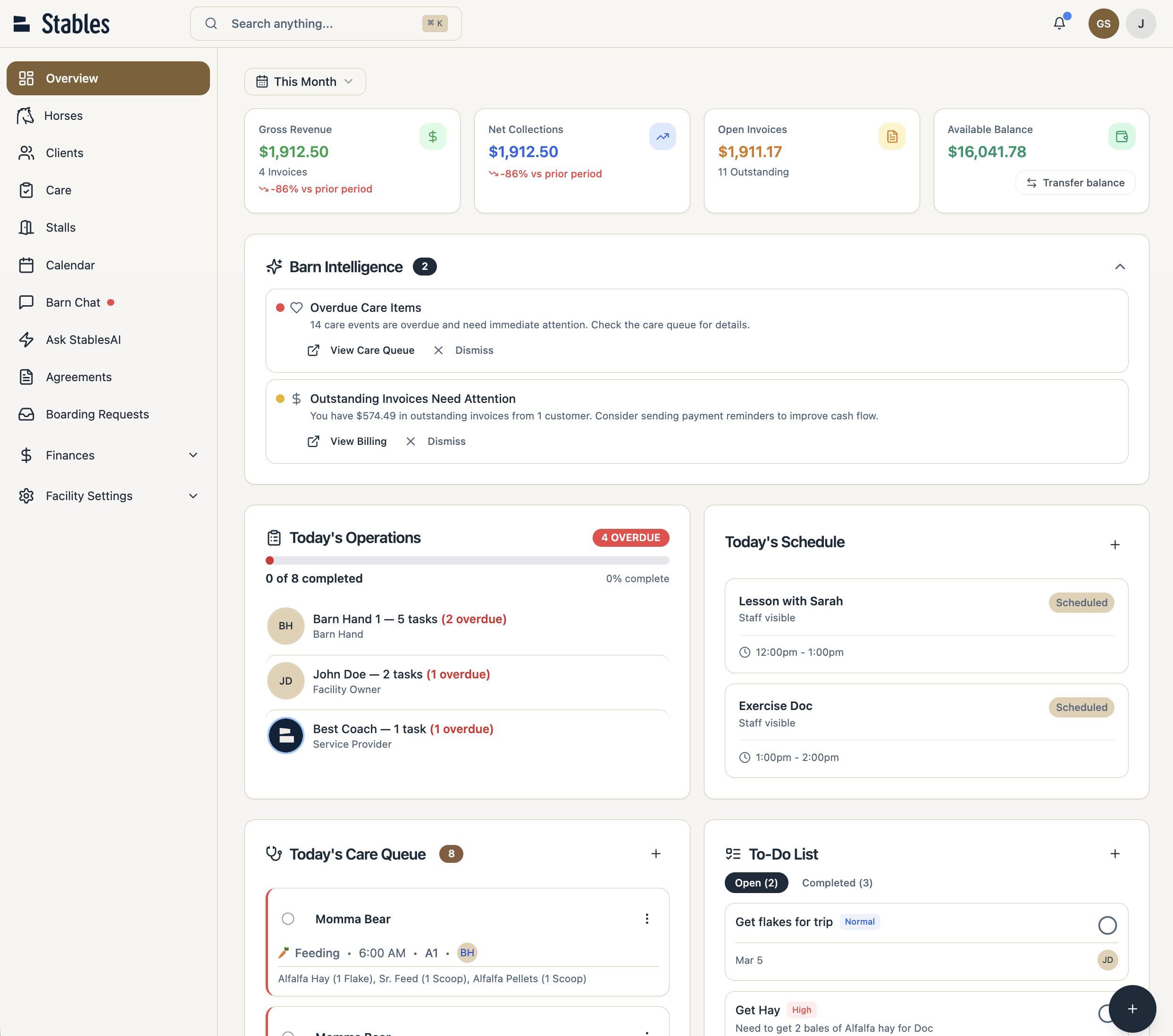Click the Barn Intelligence count badge 2

tap(425, 267)
